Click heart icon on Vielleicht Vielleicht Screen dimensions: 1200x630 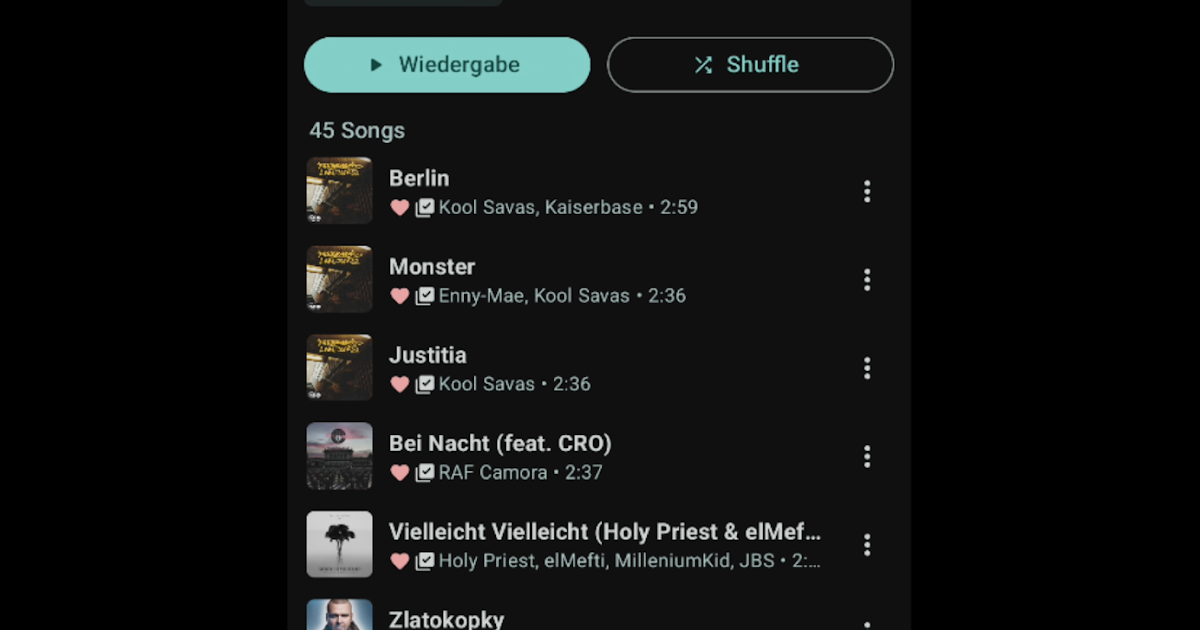[x=399, y=561]
